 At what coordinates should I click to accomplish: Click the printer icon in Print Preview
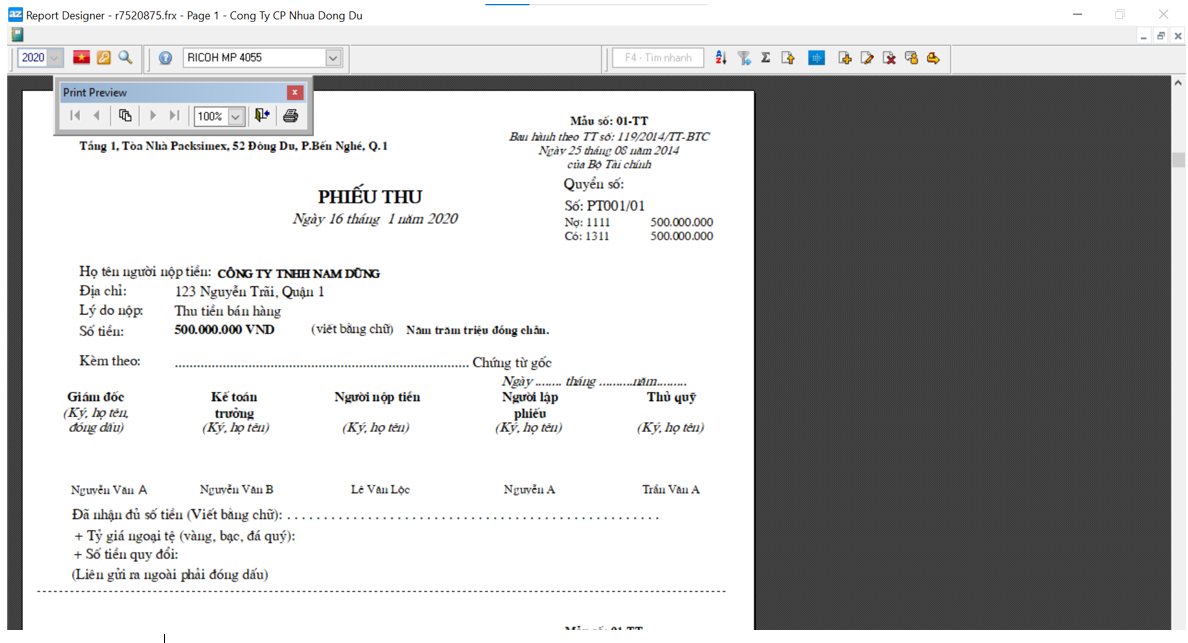point(290,116)
